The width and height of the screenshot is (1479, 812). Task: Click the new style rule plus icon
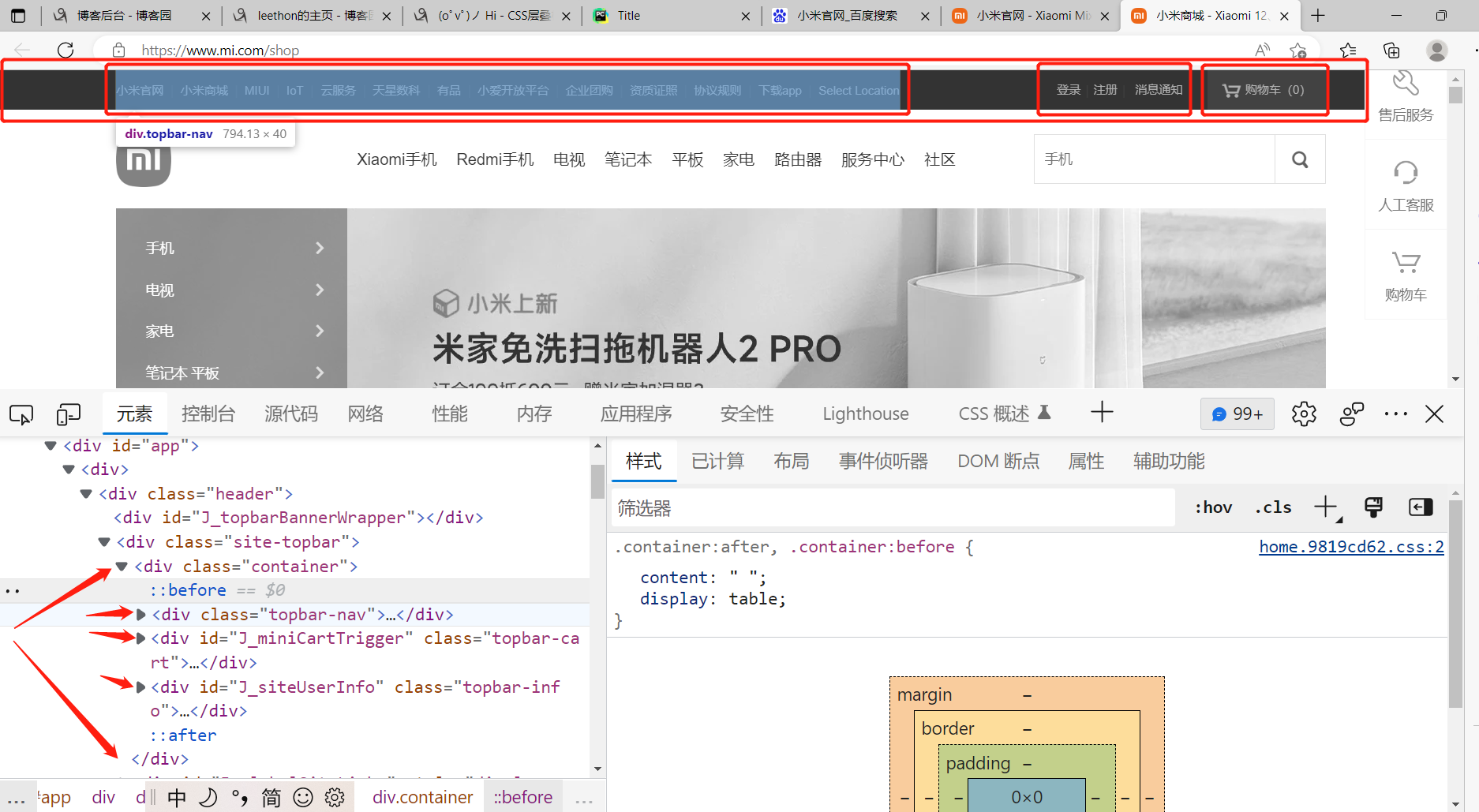tap(1327, 507)
